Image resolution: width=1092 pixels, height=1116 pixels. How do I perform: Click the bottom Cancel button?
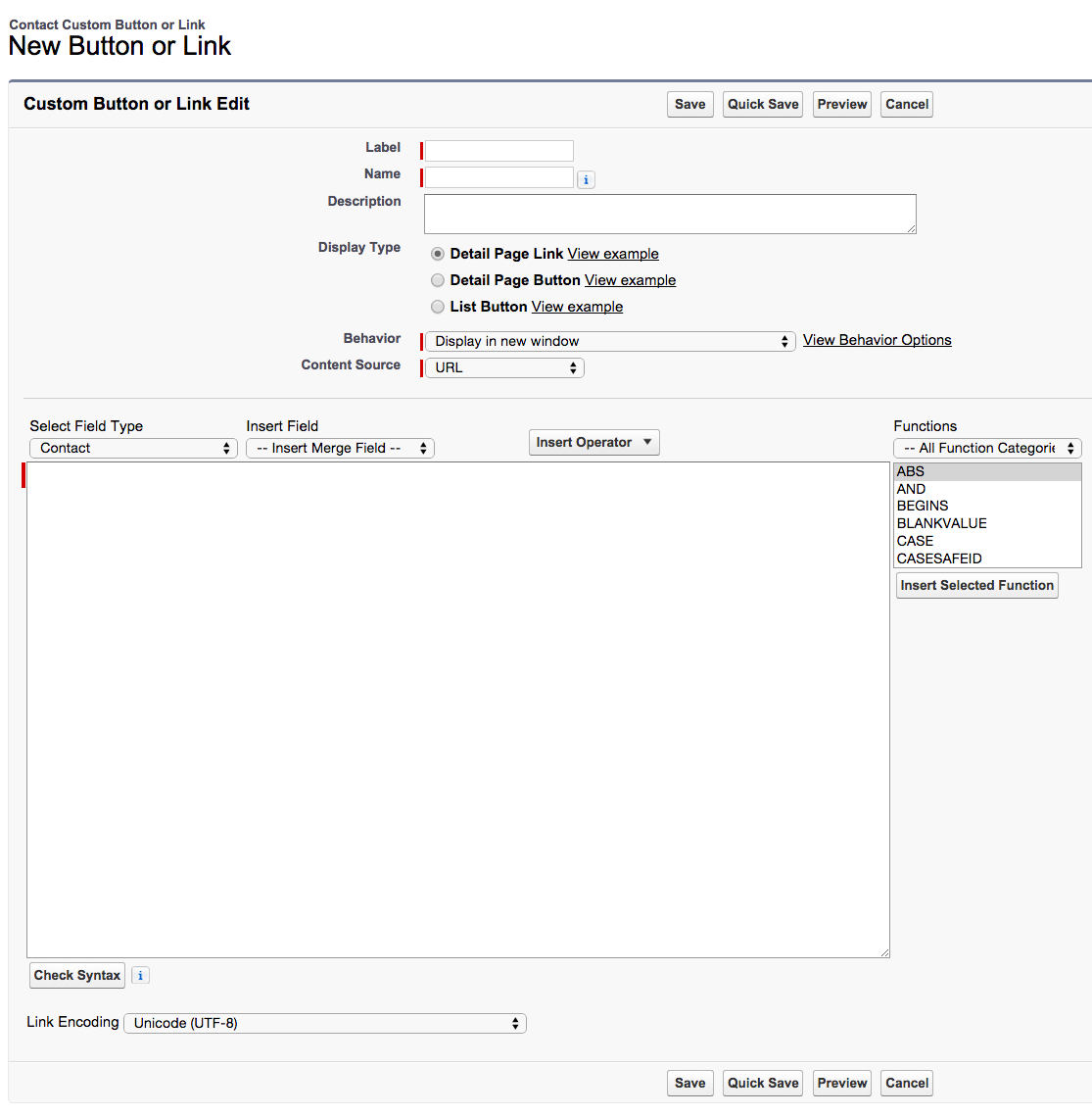(906, 1083)
